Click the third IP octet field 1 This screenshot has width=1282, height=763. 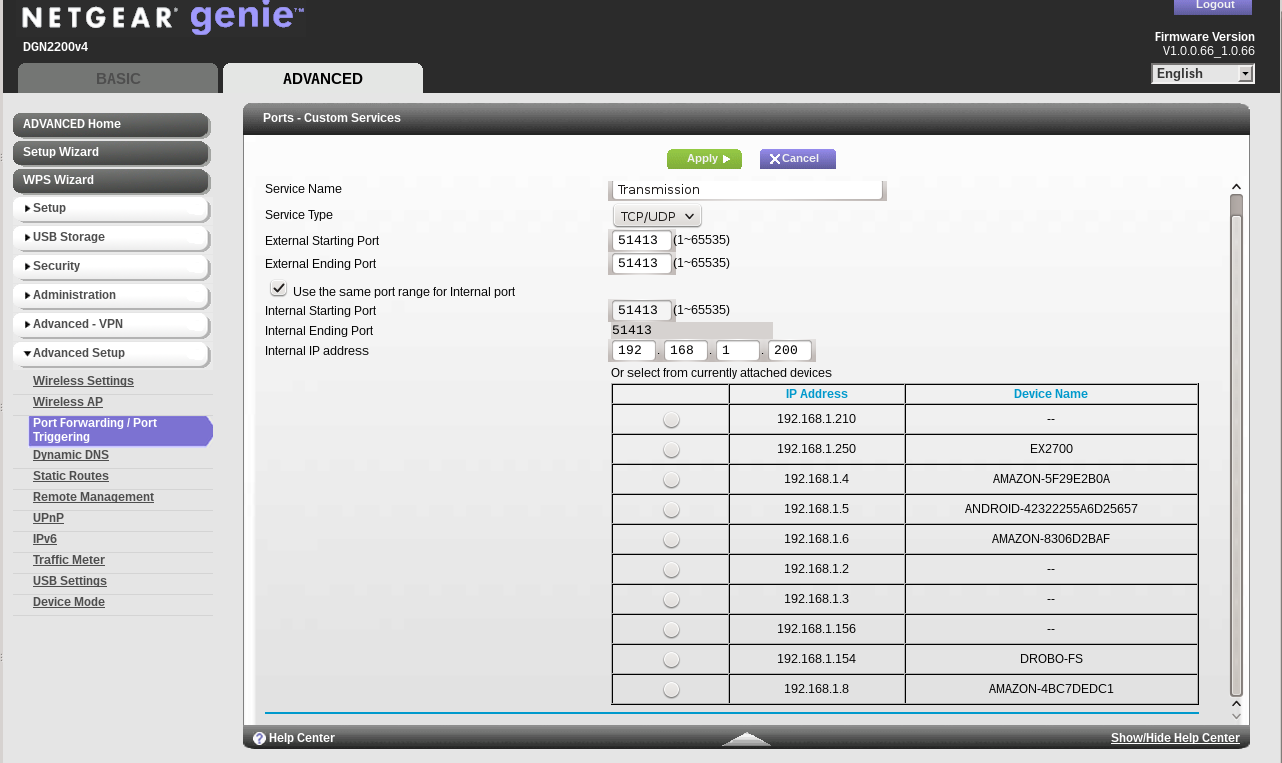tap(738, 351)
